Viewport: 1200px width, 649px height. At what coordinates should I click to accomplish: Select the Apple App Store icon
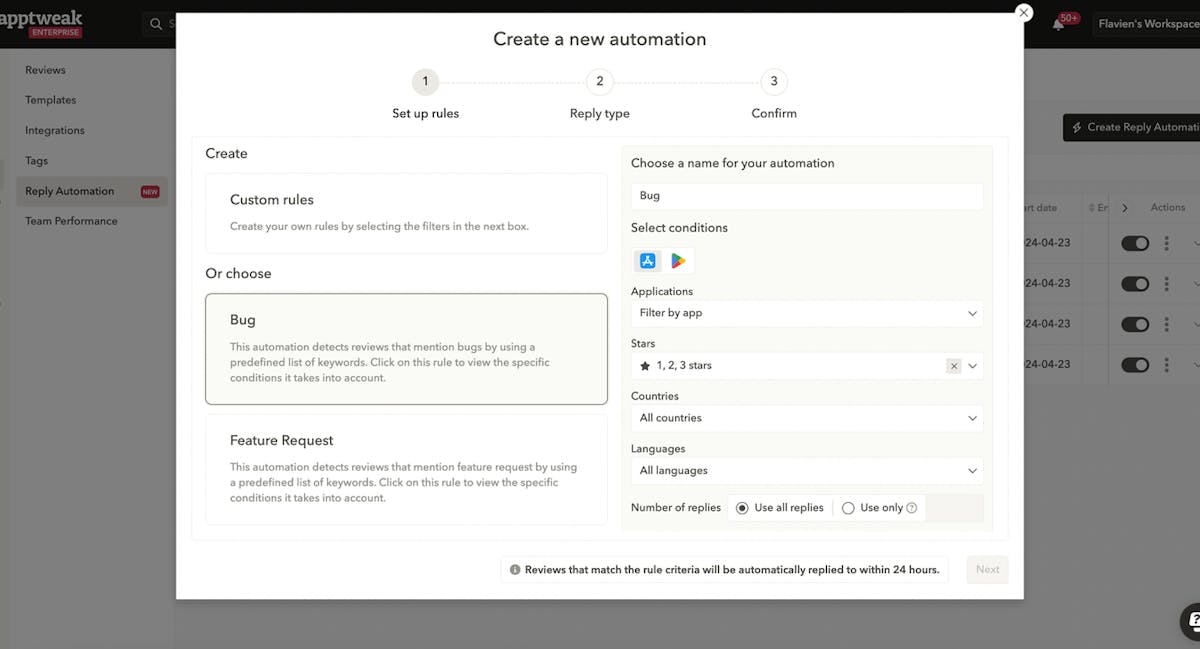(x=648, y=261)
